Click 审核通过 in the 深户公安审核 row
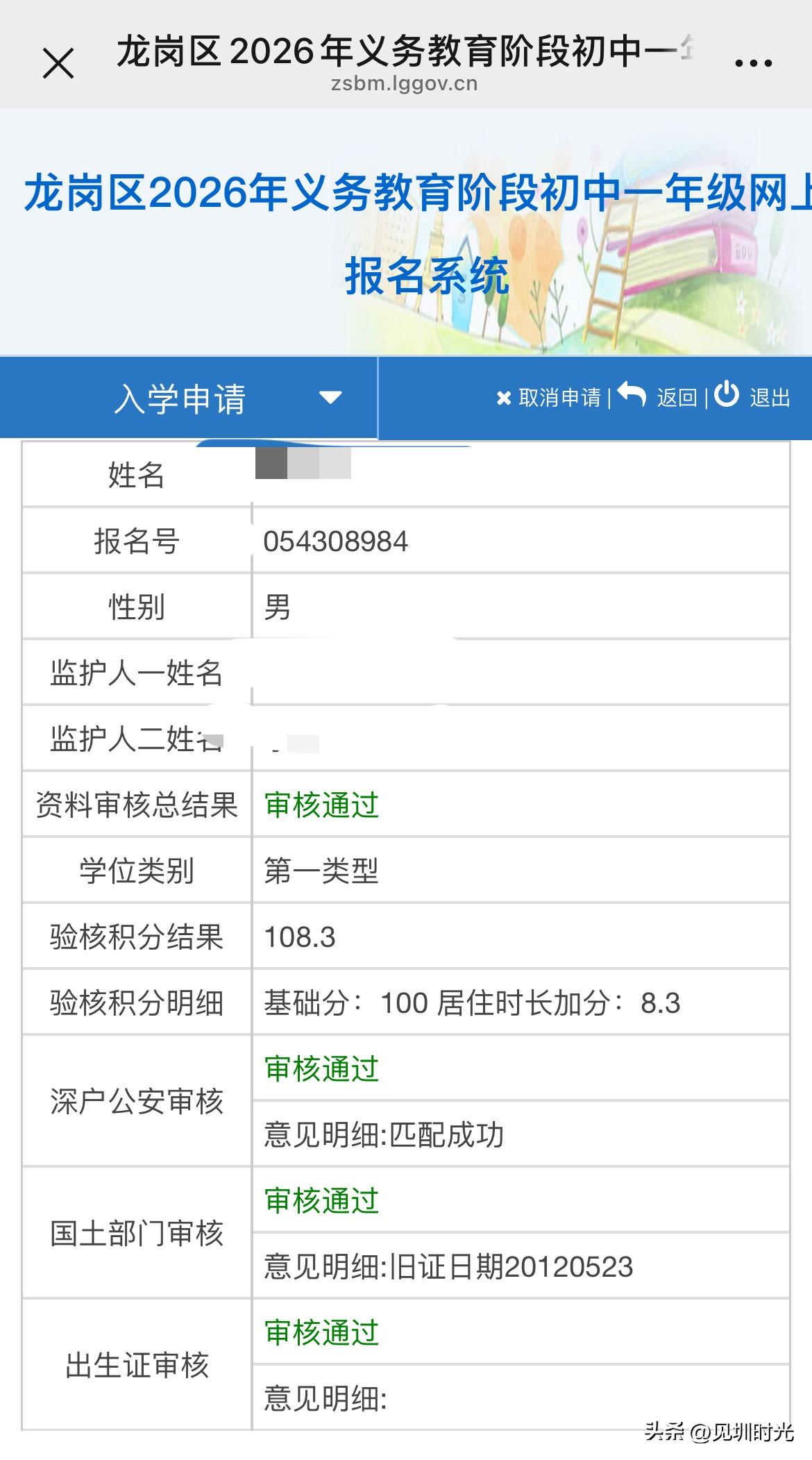 (x=322, y=1069)
